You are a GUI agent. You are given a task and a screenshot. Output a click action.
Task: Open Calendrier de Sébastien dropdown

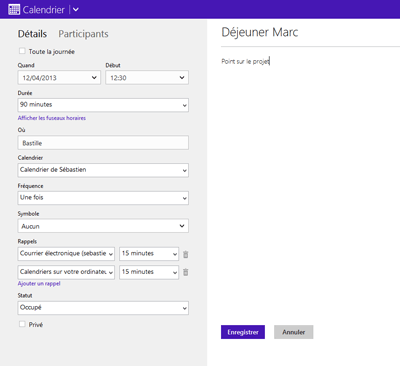tap(103, 170)
